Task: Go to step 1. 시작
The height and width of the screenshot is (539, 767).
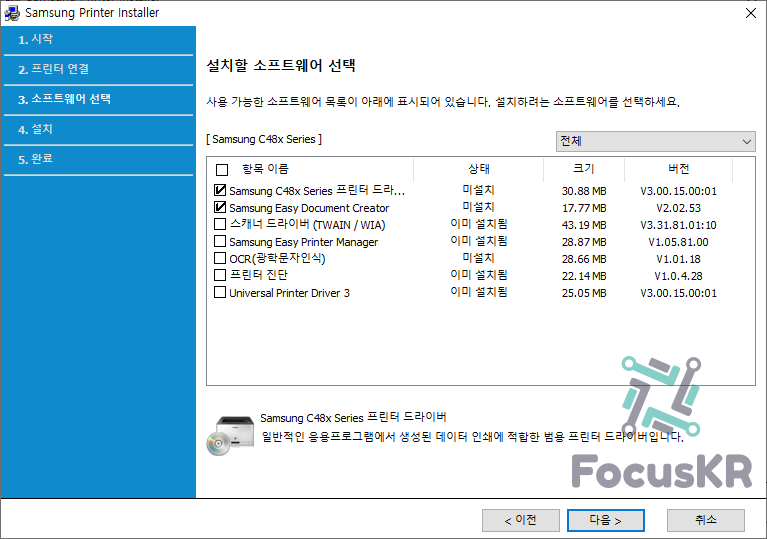Action: coord(98,40)
